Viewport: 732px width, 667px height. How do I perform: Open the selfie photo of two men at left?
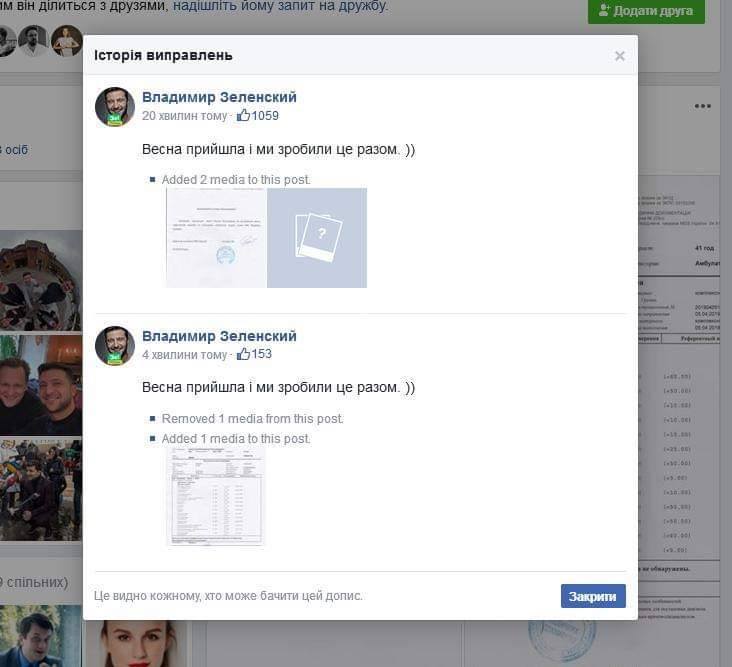(x=40, y=385)
